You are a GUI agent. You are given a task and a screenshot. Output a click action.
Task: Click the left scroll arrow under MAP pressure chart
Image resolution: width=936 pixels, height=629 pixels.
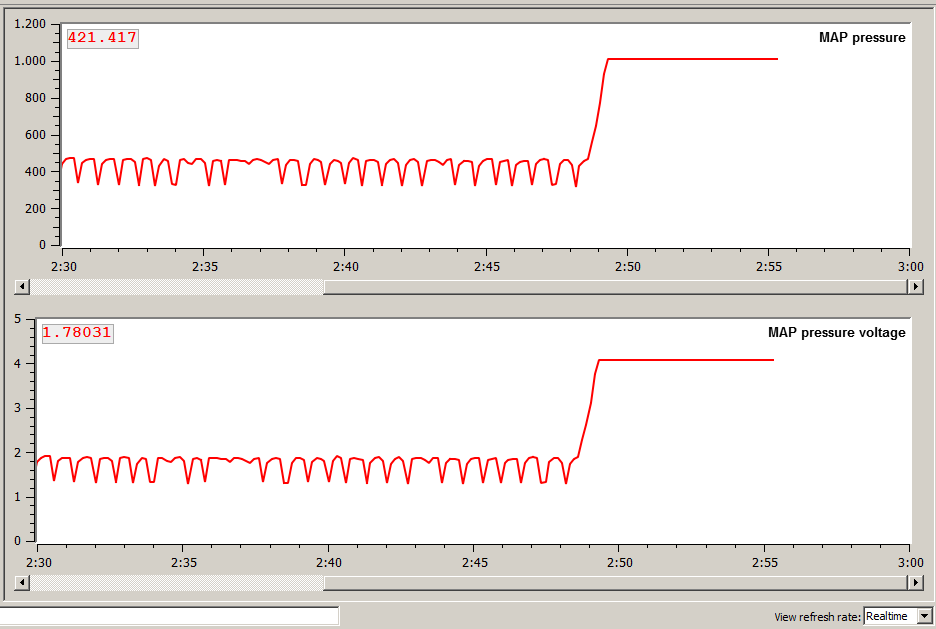coord(22,286)
